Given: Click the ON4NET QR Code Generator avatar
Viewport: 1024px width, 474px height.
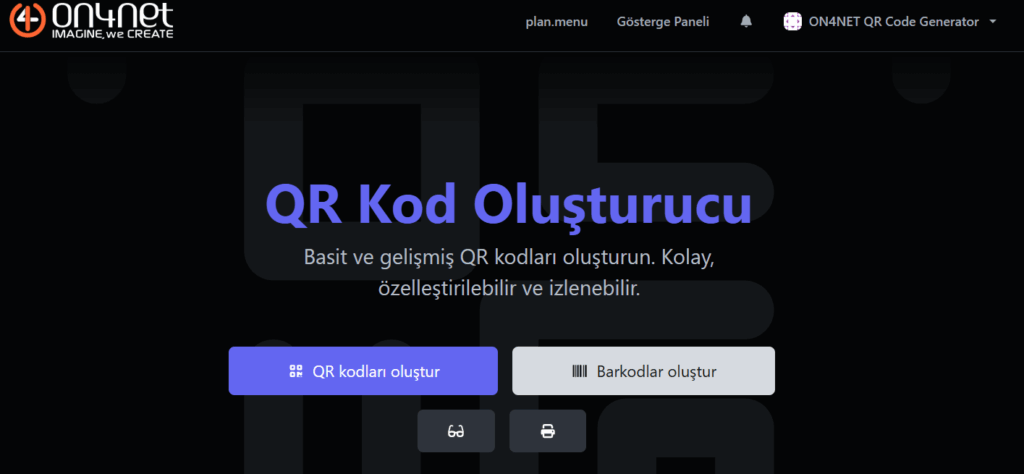Looking at the screenshot, I should (792, 22).
